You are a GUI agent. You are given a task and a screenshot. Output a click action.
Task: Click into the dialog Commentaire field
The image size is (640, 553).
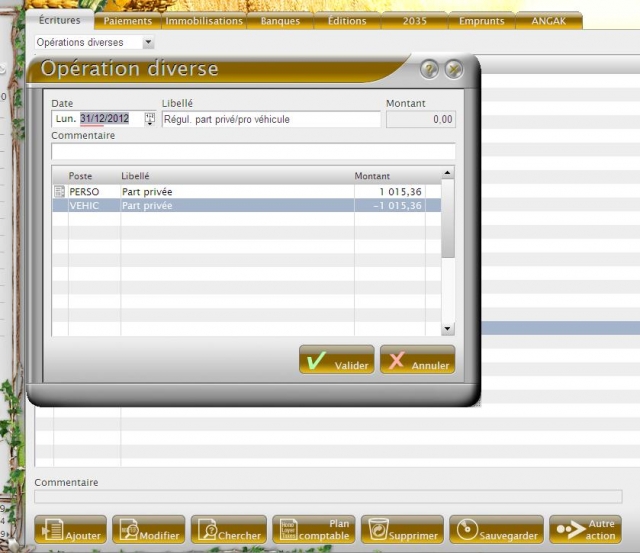coord(253,152)
